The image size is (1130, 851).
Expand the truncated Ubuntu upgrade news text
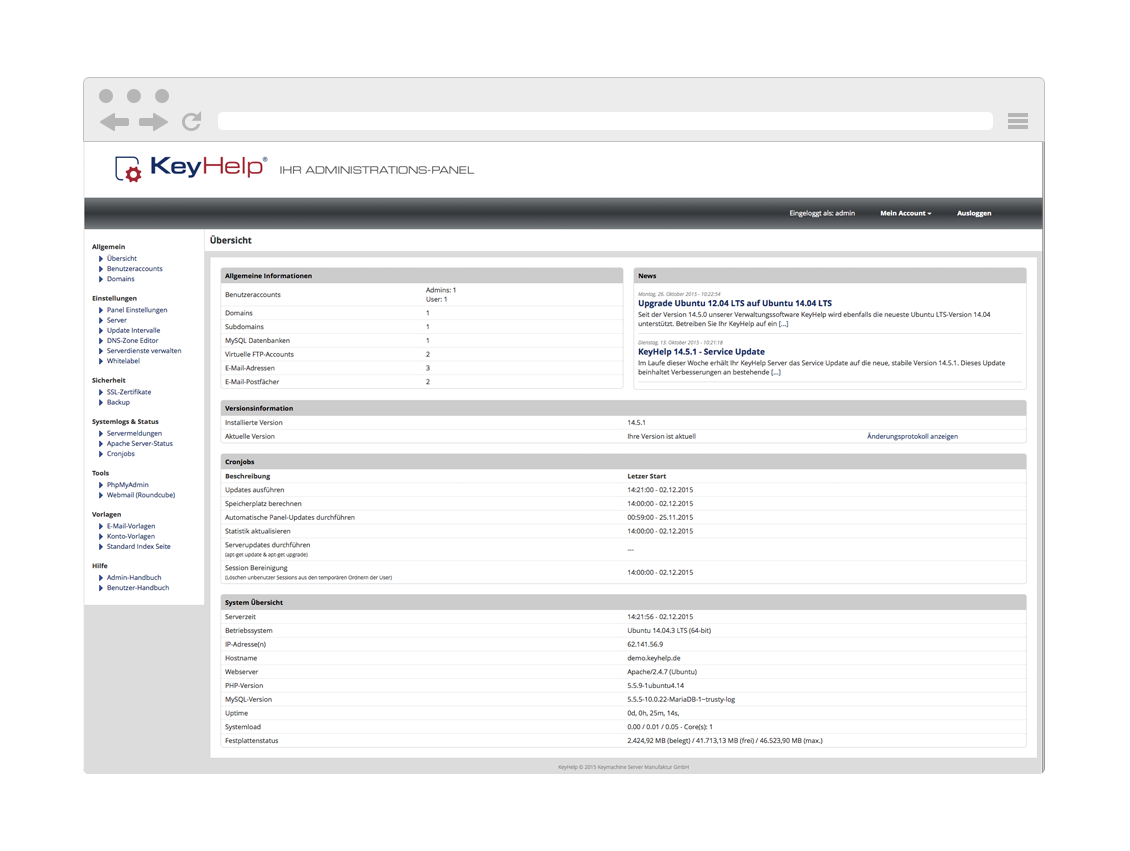pos(783,324)
